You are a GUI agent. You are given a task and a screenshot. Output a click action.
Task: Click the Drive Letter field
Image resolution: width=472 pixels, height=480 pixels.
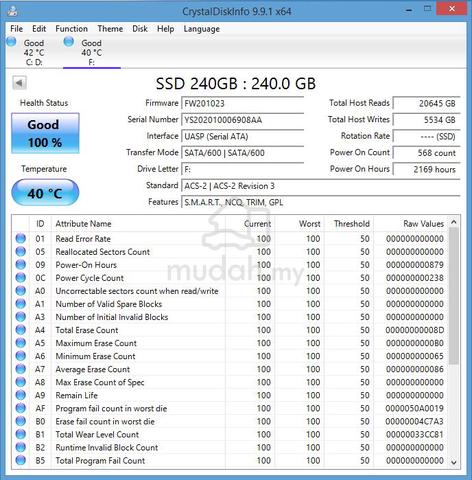point(243,169)
